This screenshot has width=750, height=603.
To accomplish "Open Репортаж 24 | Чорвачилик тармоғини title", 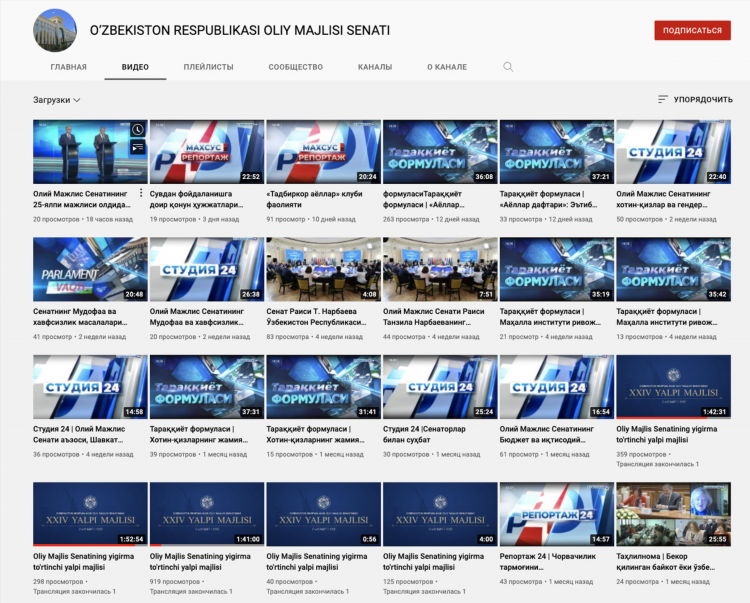I will (x=548, y=562).
